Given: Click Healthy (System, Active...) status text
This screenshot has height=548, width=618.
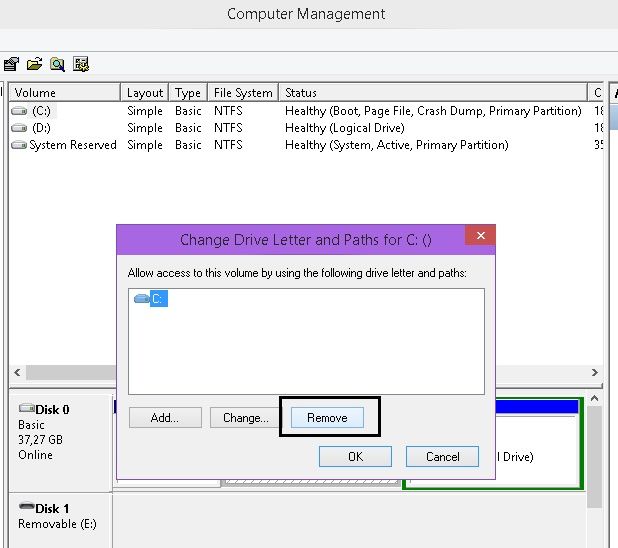Looking at the screenshot, I should pyautogui.click(x=396, y=145).
